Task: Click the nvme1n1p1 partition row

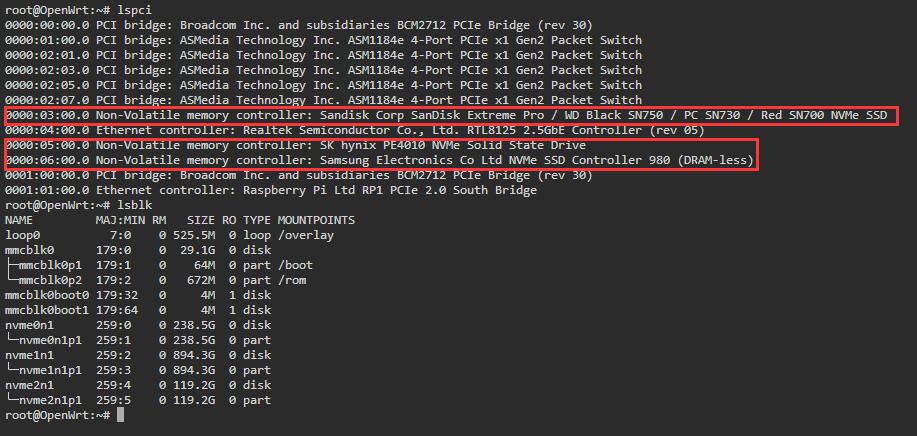Action: coord(138,370)
